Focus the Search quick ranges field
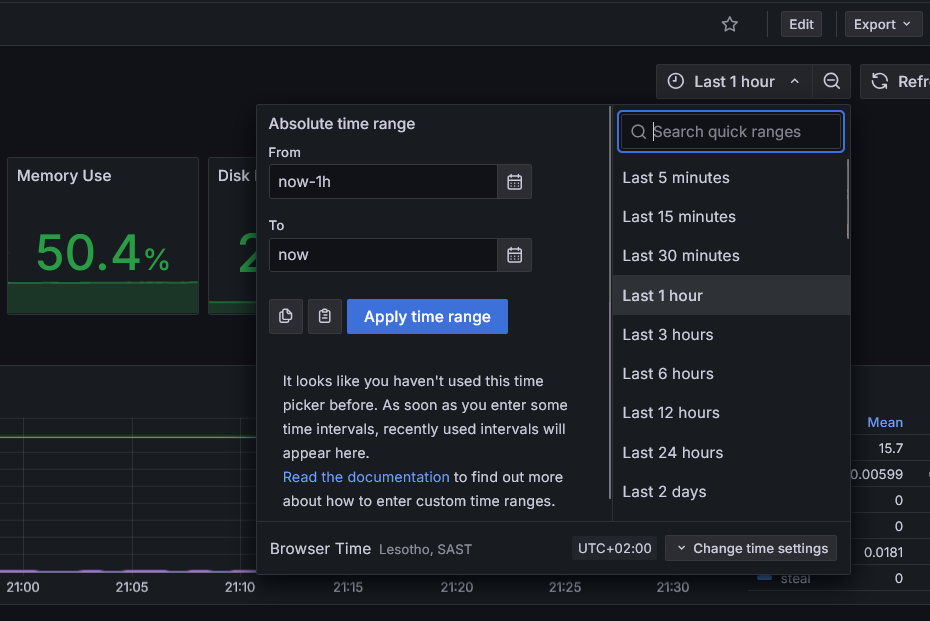 [740, 132]
